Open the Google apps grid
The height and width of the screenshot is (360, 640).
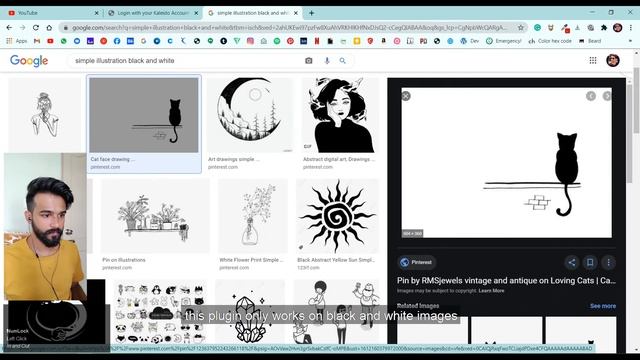(593, 60)
